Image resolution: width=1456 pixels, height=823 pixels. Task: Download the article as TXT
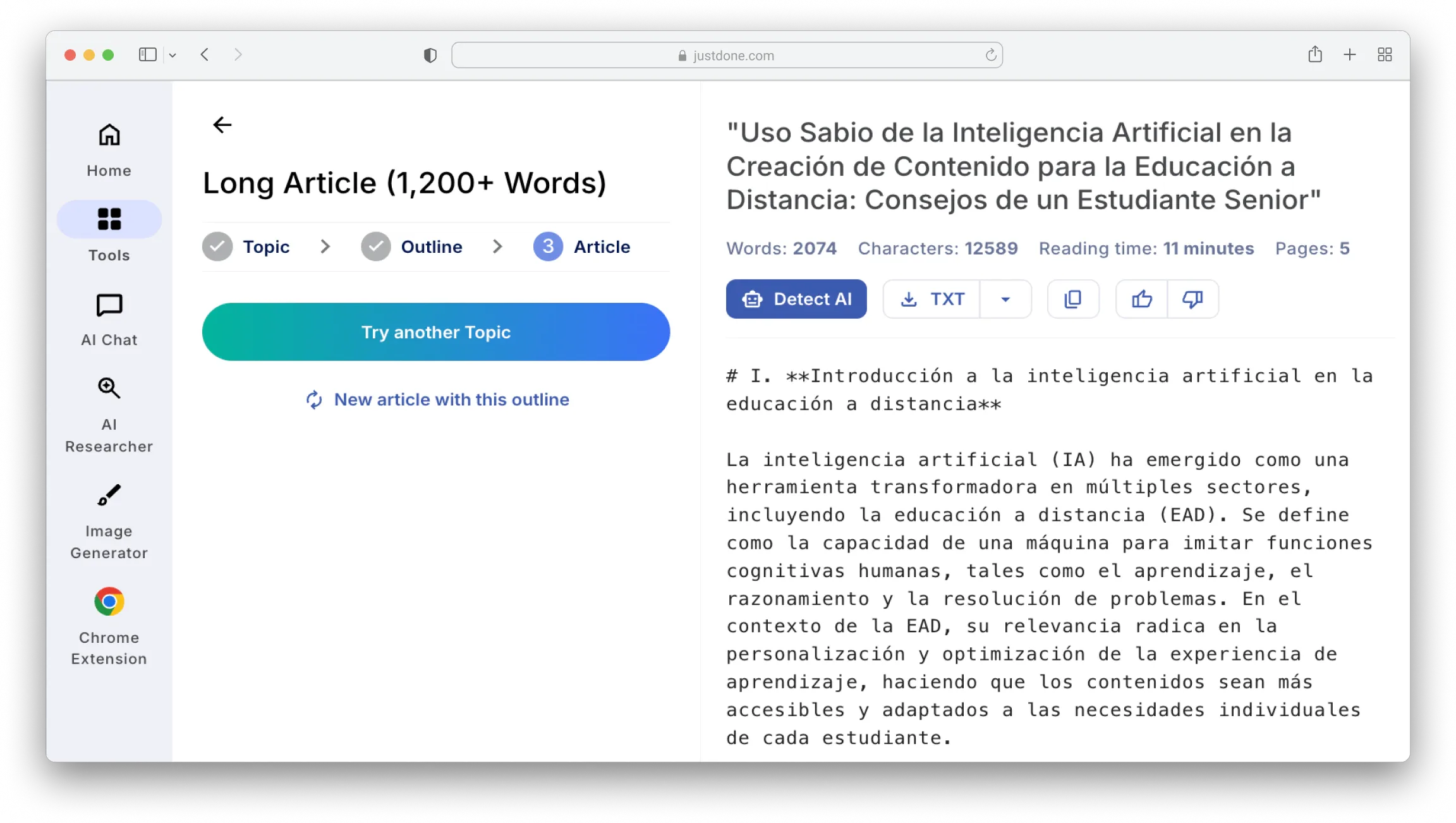point(932,299)
